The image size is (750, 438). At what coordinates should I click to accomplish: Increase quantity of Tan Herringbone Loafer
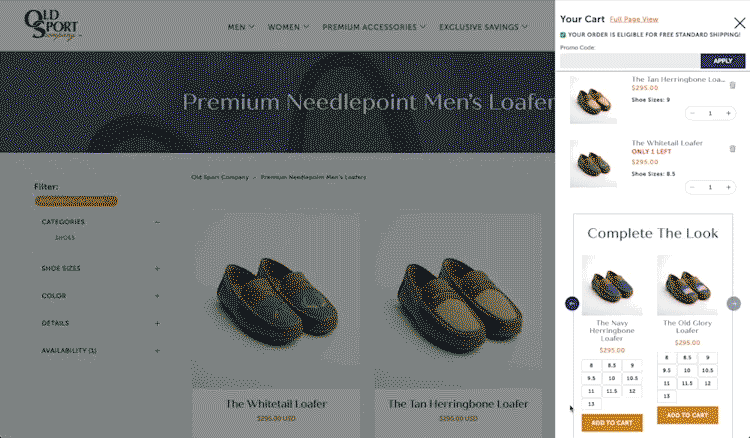pyautogui.click(x=728, y=113)
